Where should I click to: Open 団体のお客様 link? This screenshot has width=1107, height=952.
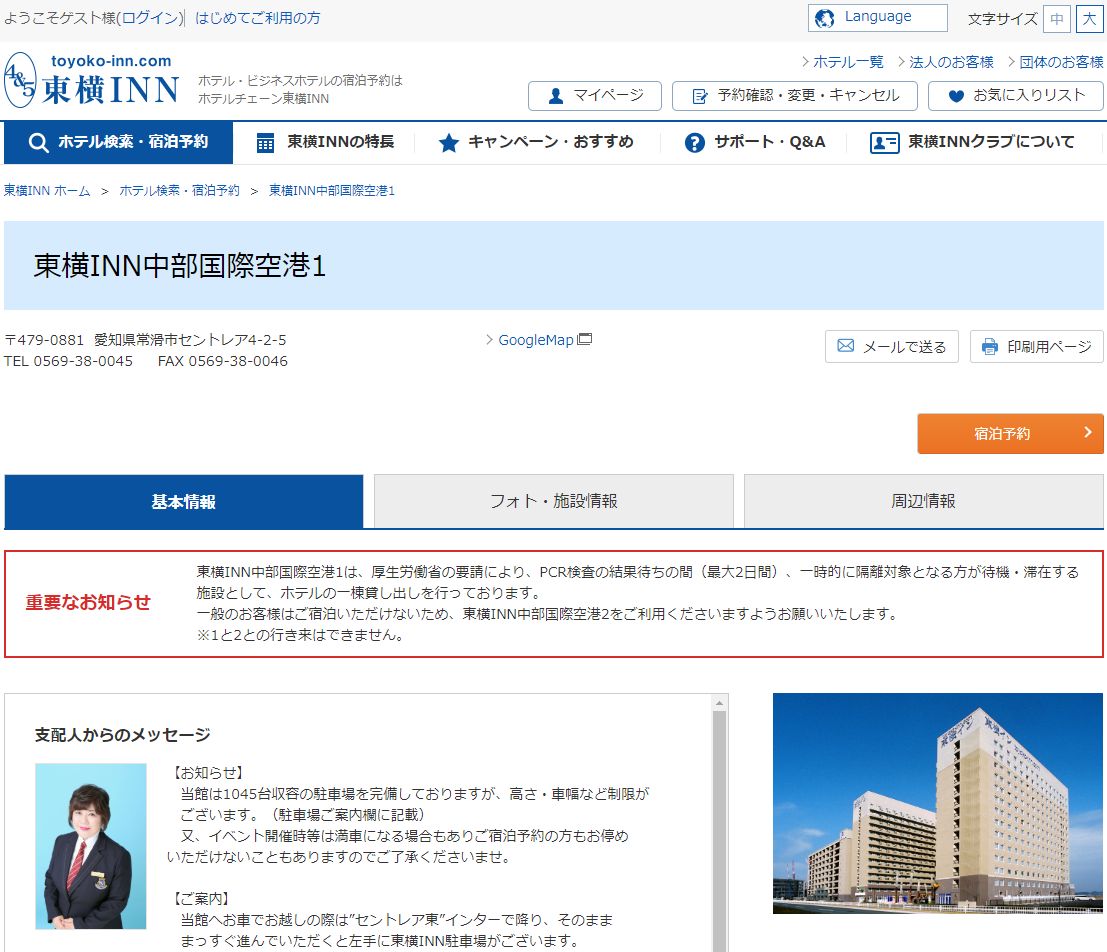[1061, 62]
